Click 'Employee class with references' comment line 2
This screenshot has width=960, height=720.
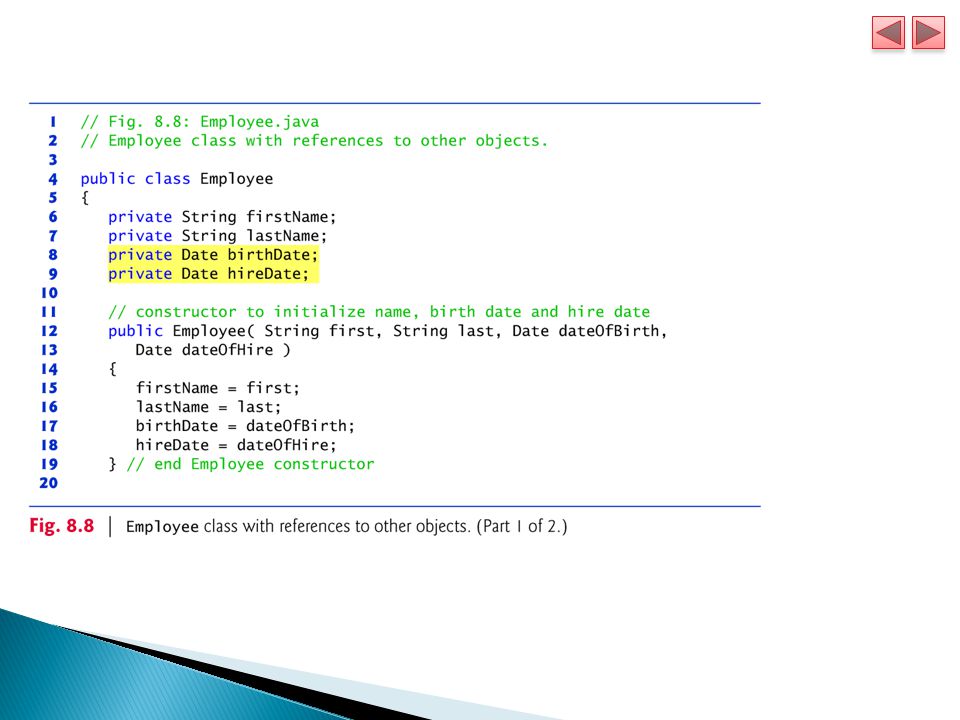314,141
